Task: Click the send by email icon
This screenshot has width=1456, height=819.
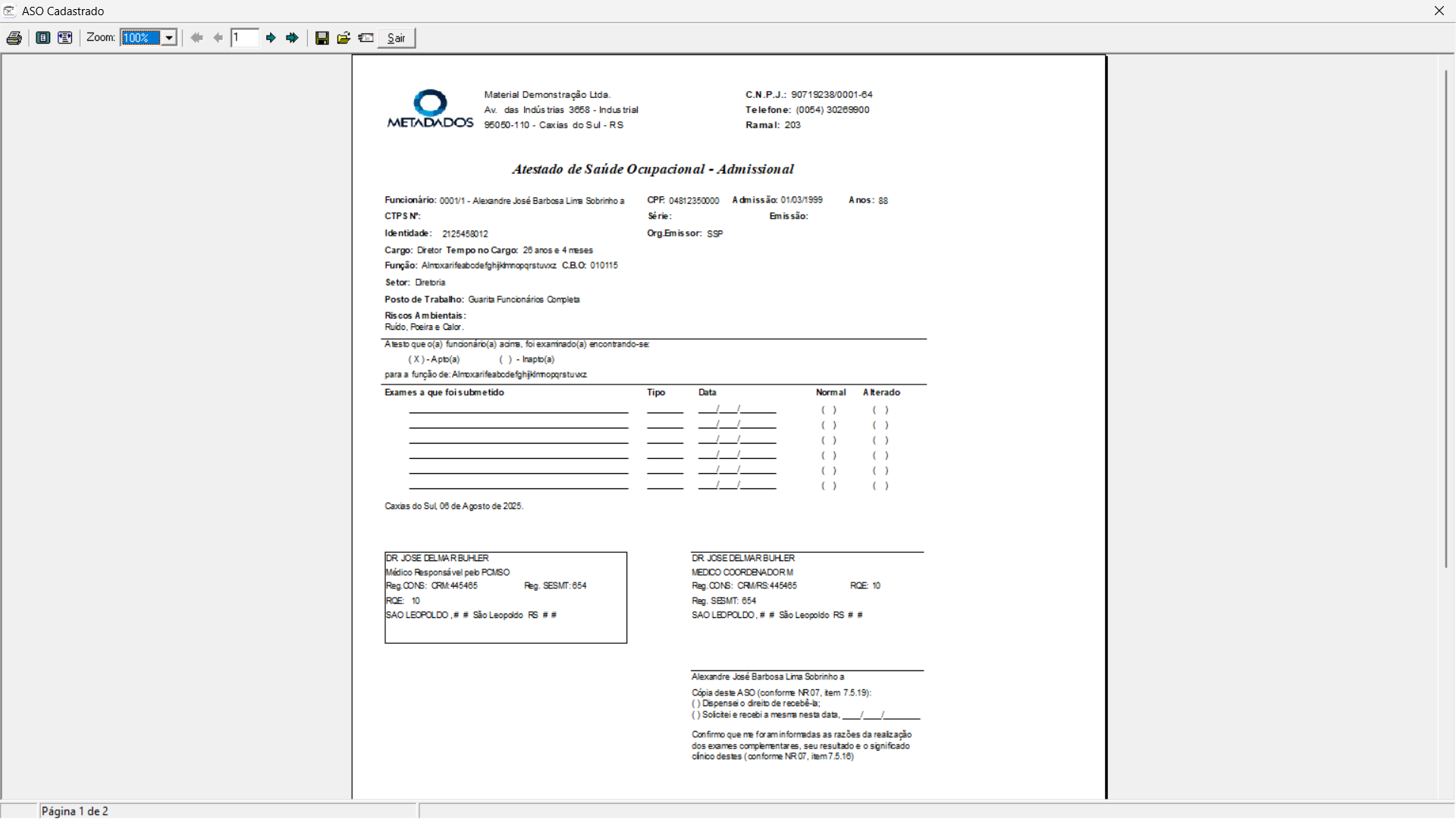Action: [x=366, y=38]
